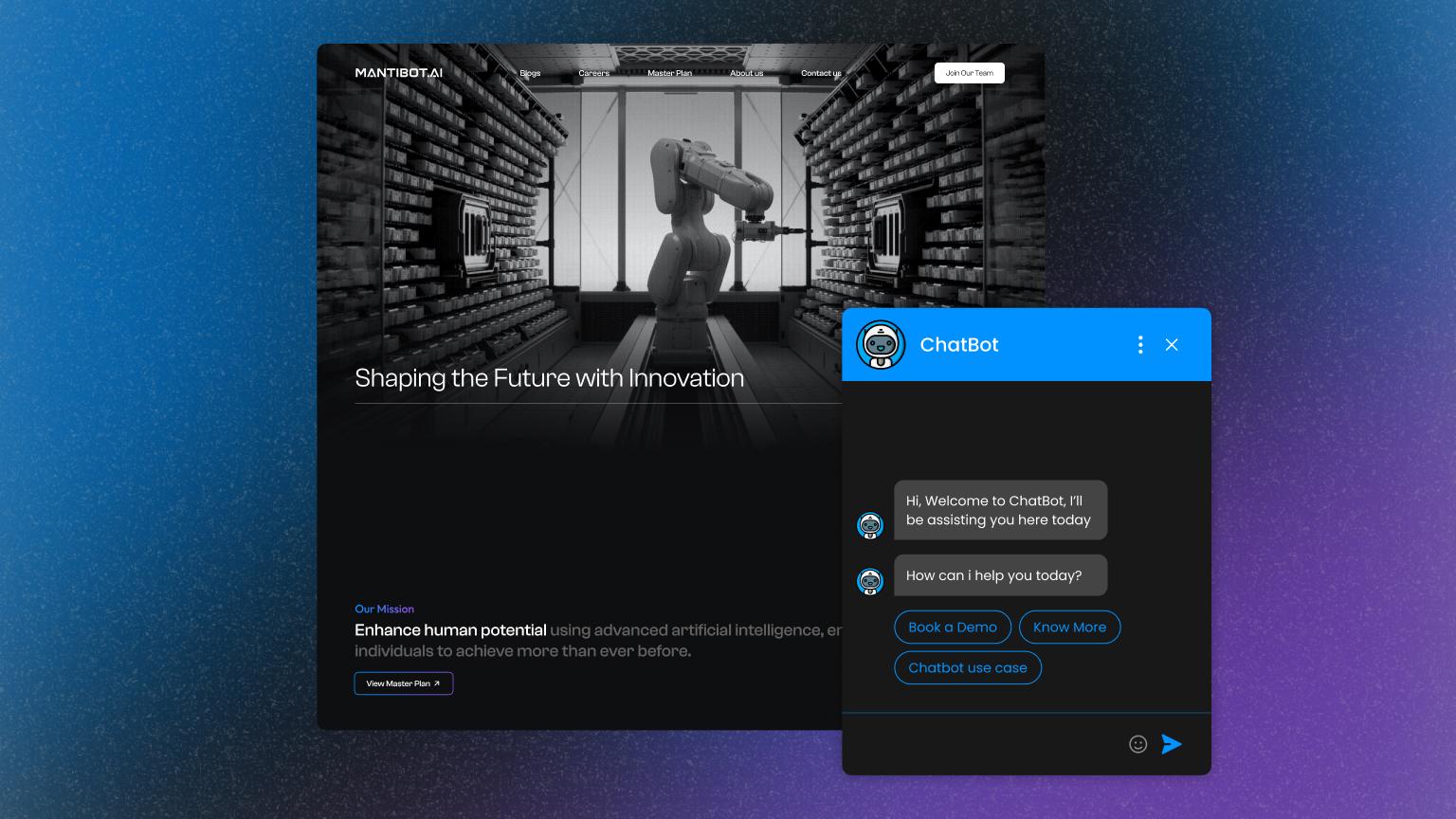Go to the Careers page
This screenshot has height=819, width=1456.
593,73
